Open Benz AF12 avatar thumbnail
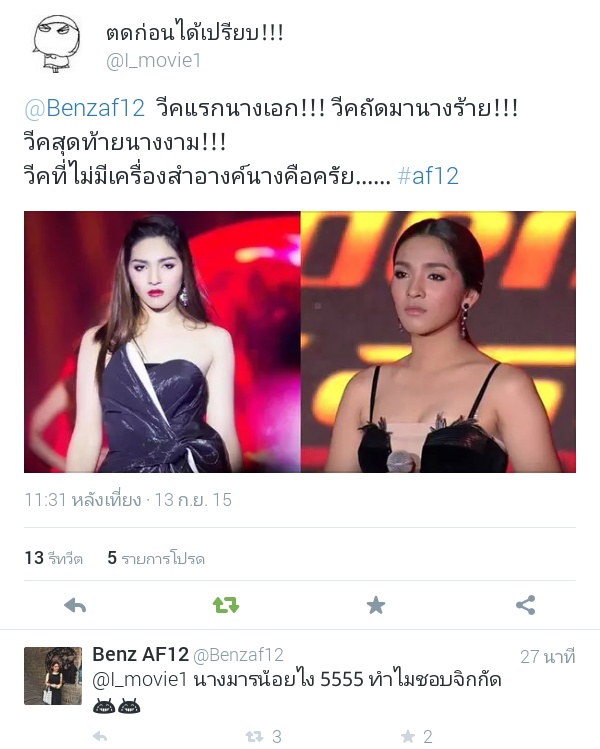Image resolution: width=600 pixels, height=749 pixels. pyautogui.click(x=53, y=676)
